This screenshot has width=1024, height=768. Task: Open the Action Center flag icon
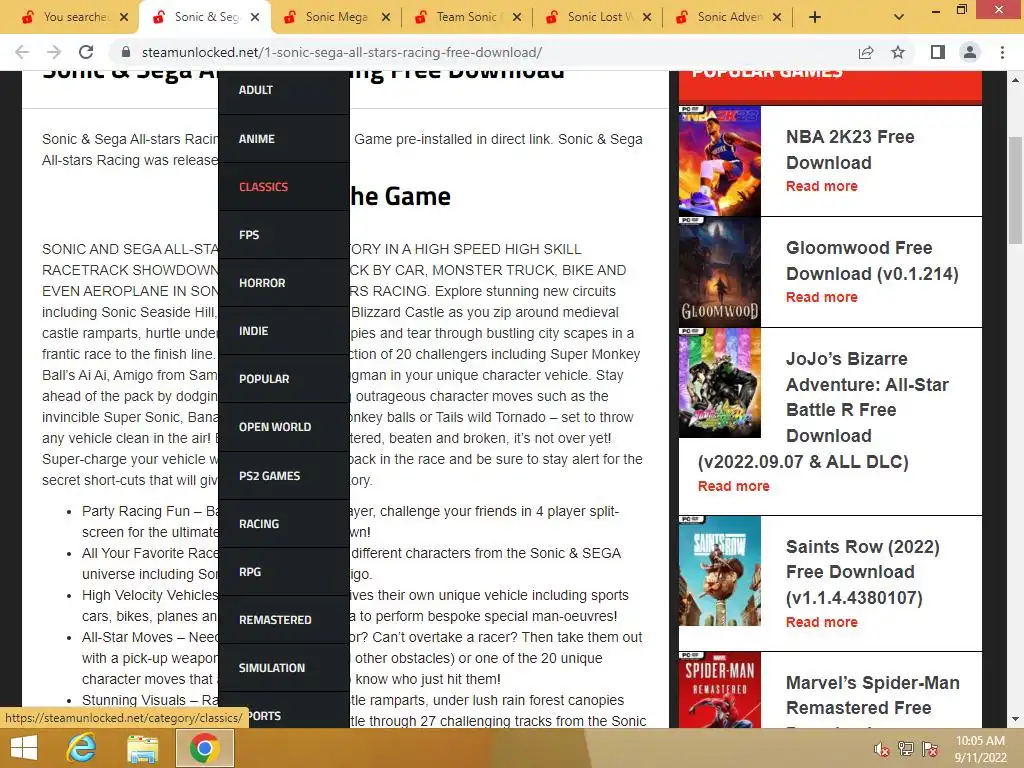(x=929, y=749)
